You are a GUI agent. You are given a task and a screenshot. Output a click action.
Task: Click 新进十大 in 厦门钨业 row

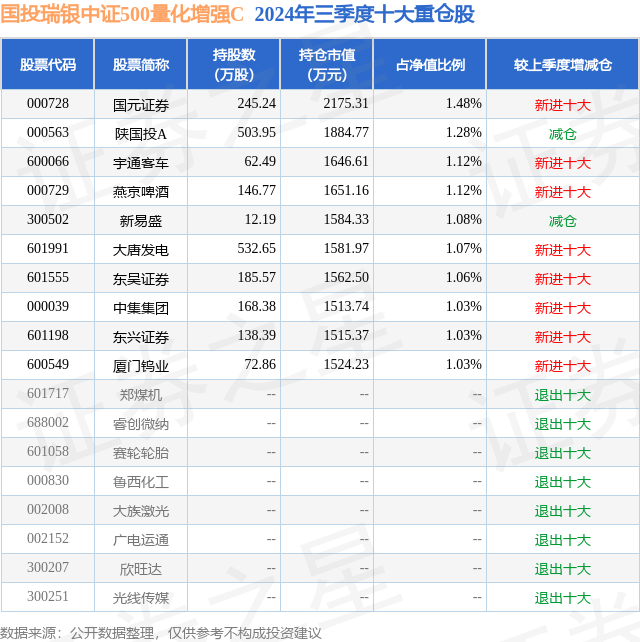click(x=563, y=367)
